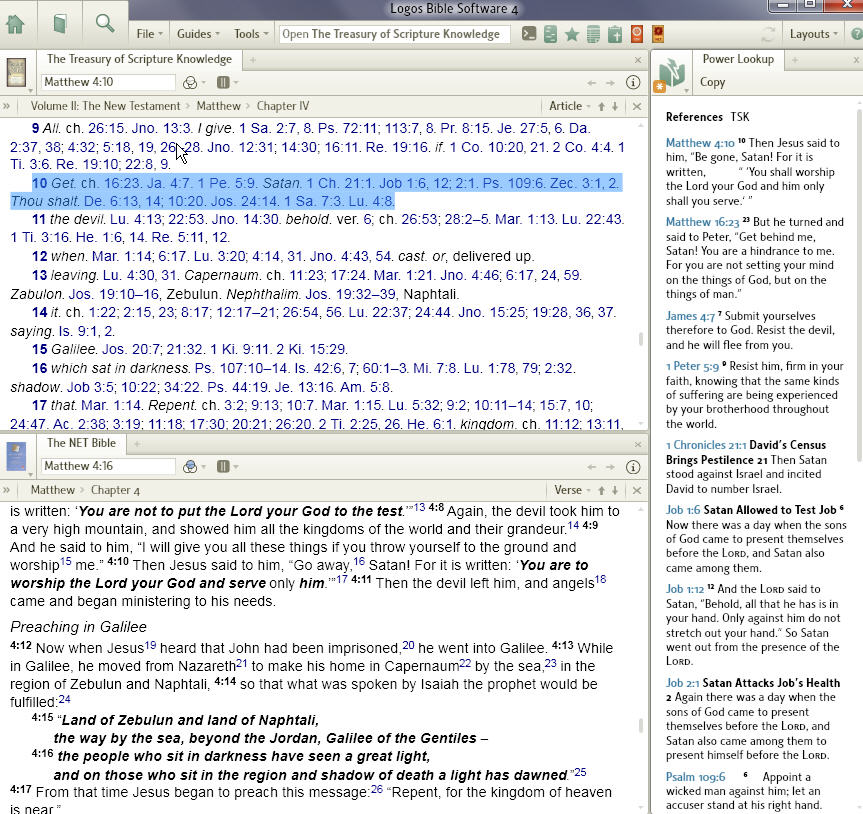Add a new tab beside Power Lookup
The height and width of the screenshot is (814, 863).
point(795,59)
